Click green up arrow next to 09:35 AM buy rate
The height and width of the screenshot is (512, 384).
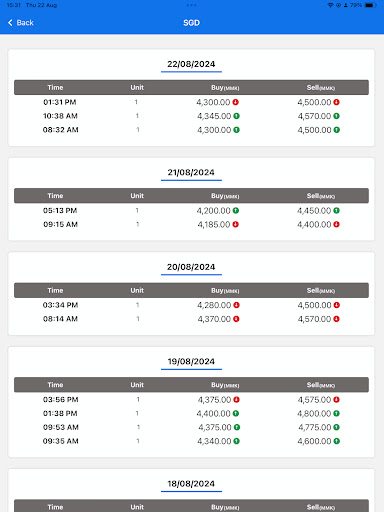tap(236, 441)
